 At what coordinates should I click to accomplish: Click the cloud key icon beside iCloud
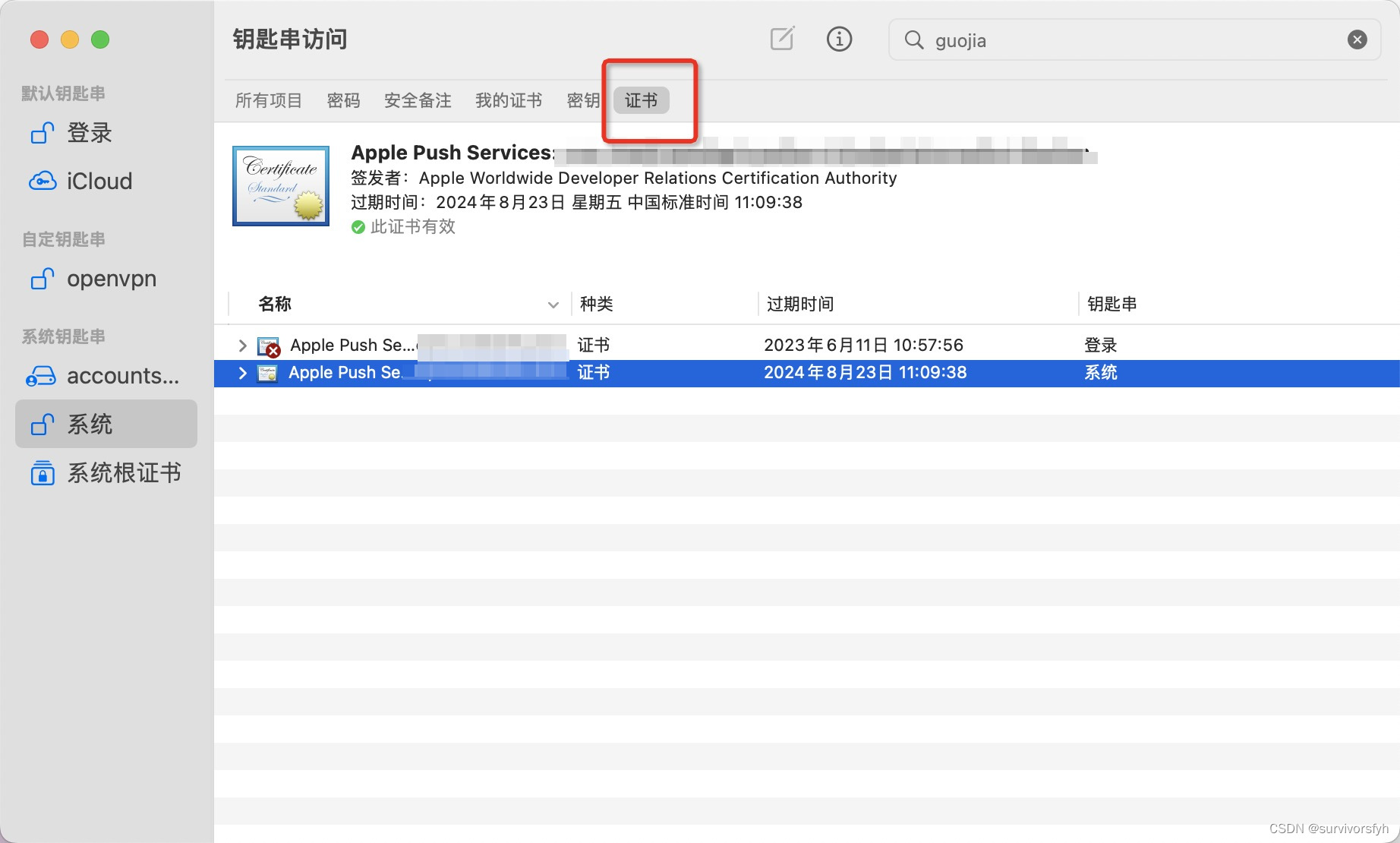coord(42,181)
